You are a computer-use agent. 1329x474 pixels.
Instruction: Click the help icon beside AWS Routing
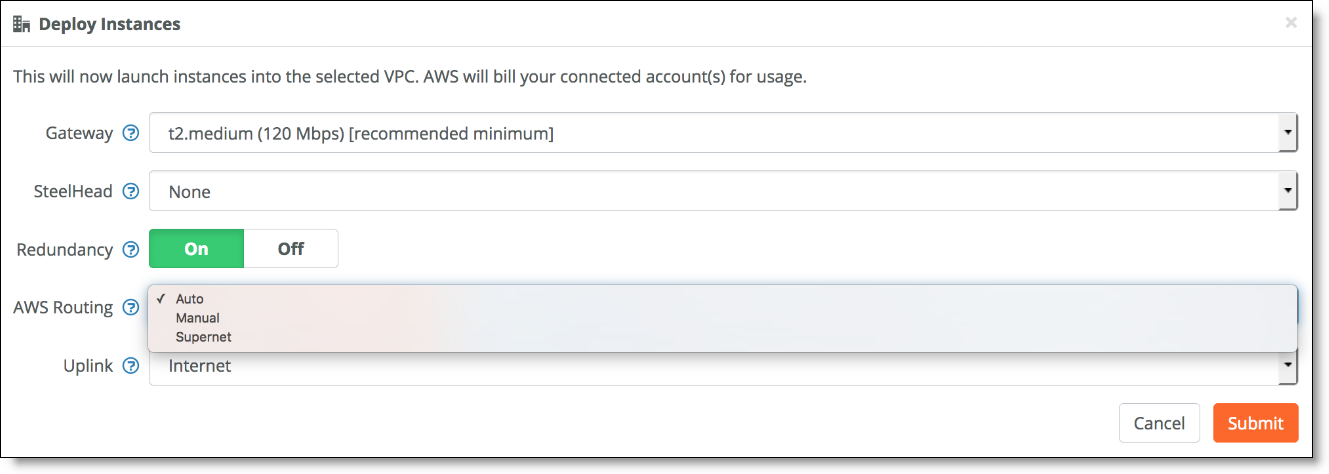[x=130, y=307]
